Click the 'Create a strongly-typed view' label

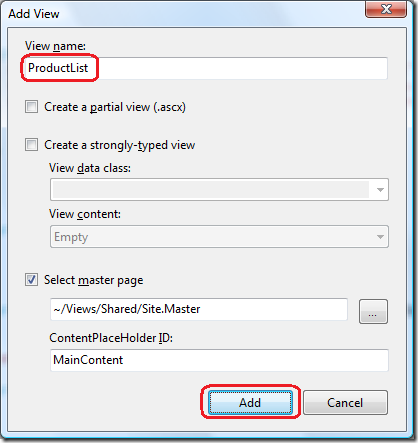tap(120, 145)
